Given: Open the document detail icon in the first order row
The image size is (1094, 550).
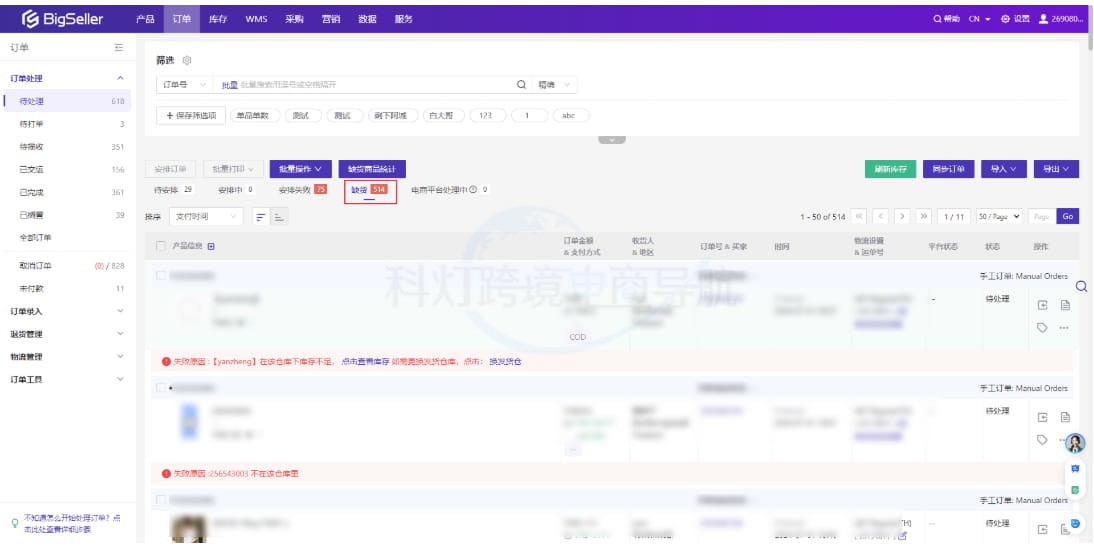Looking at the screenshot, I should pyautogui.click(x=1065, y=305).
